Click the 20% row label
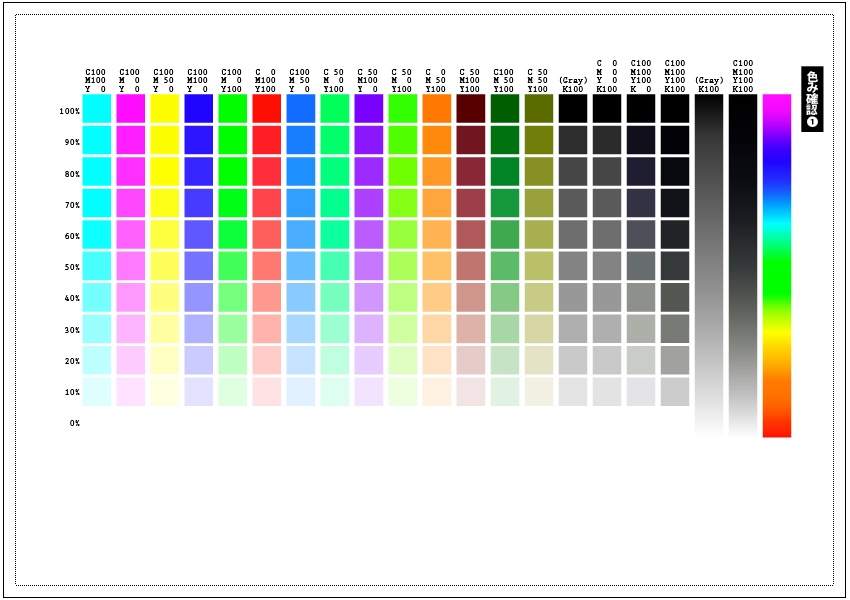850x600 pixels. pos(72,361)
